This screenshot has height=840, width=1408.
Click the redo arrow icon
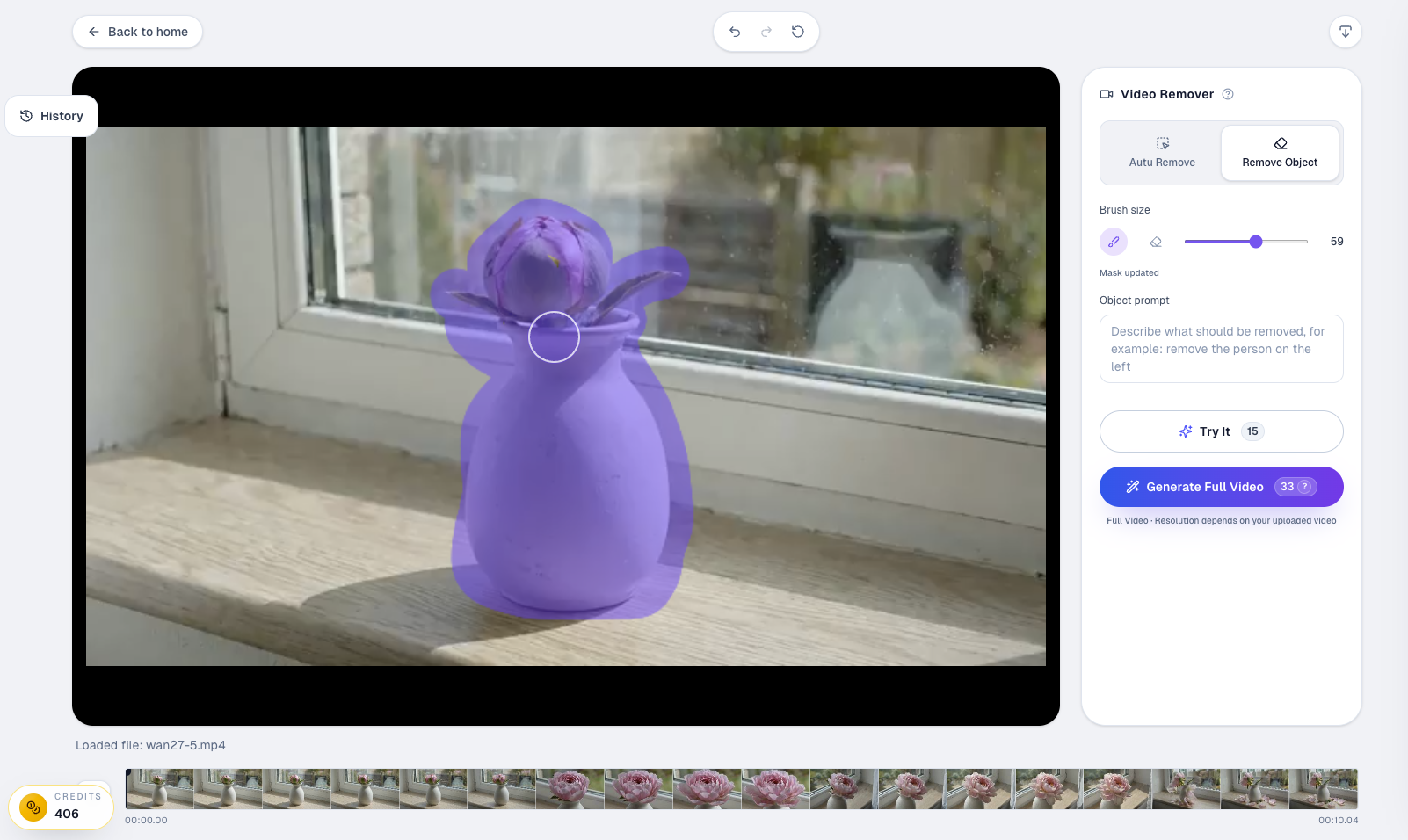(766, 31)
